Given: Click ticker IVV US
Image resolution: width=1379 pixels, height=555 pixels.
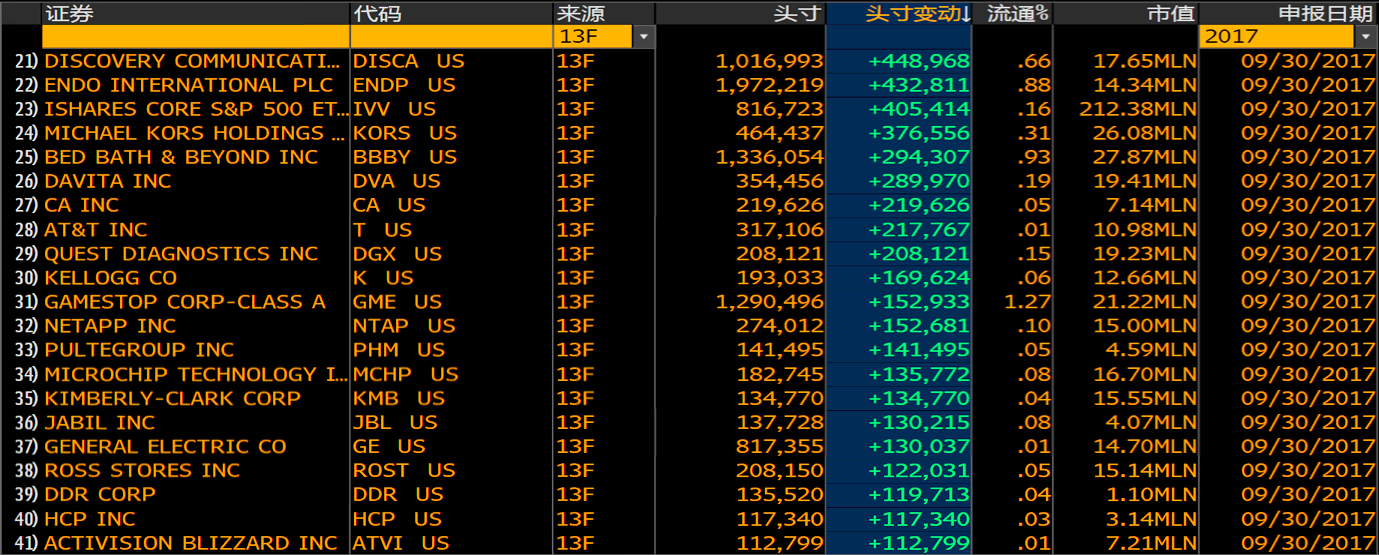Looking at the screenshot, I should point(395,109).
